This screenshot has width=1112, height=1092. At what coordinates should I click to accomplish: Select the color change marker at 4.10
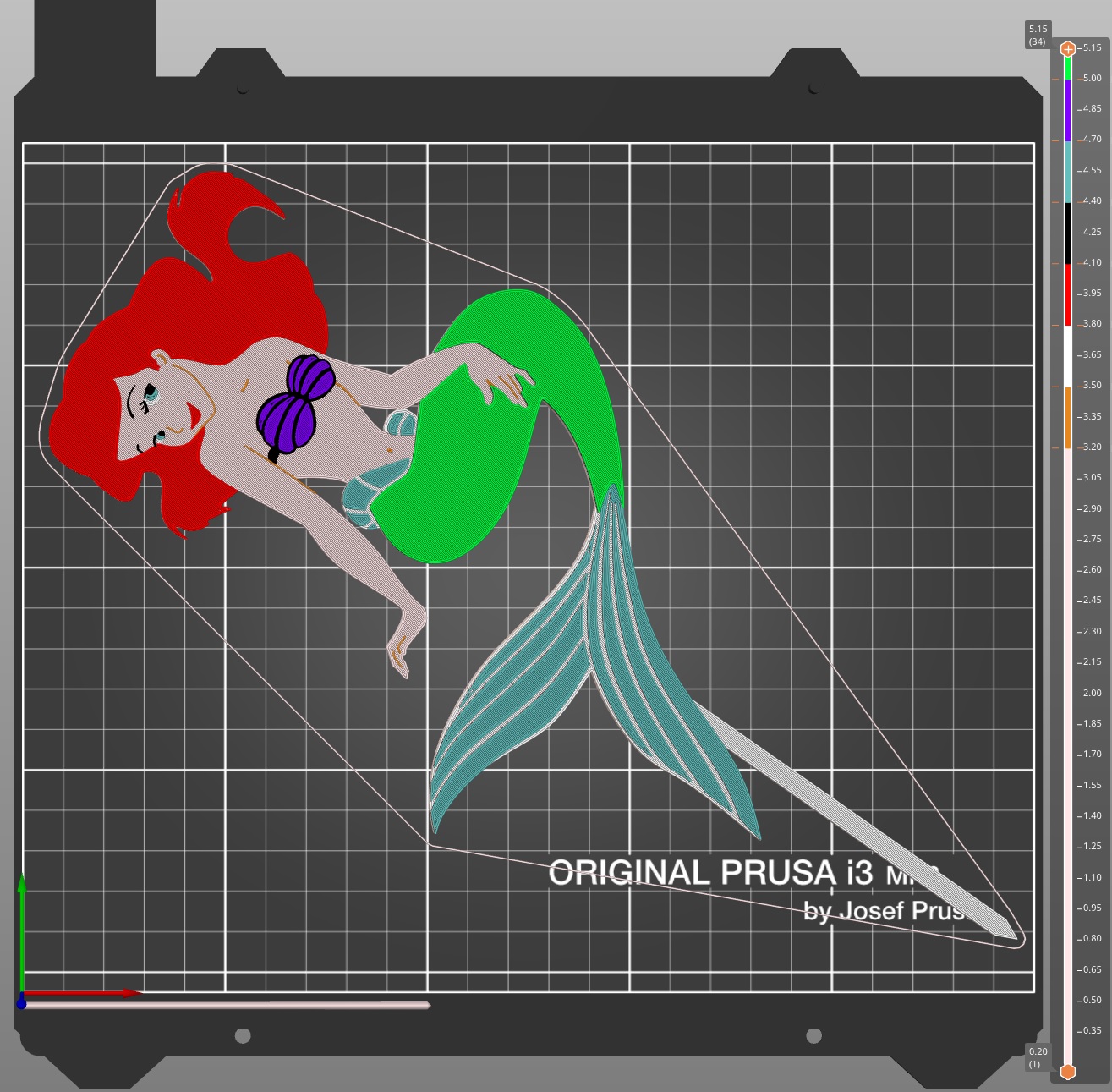click(1055, 263)
